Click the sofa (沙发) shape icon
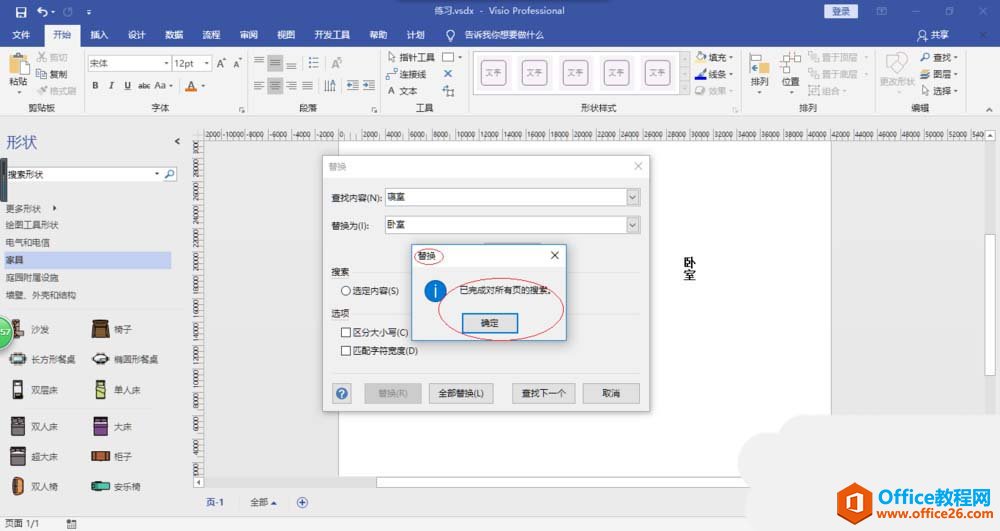1000x531 pixels. [18, 329]
